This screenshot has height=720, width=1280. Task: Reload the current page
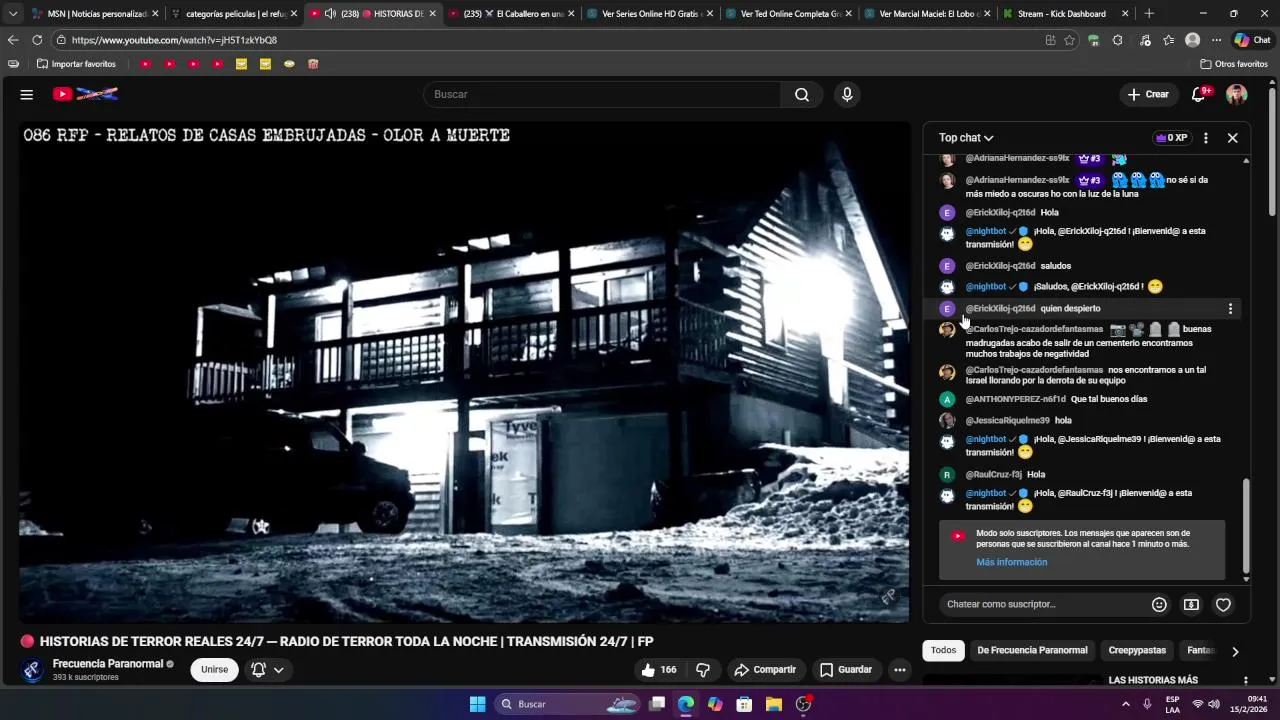tap(37, 40)
